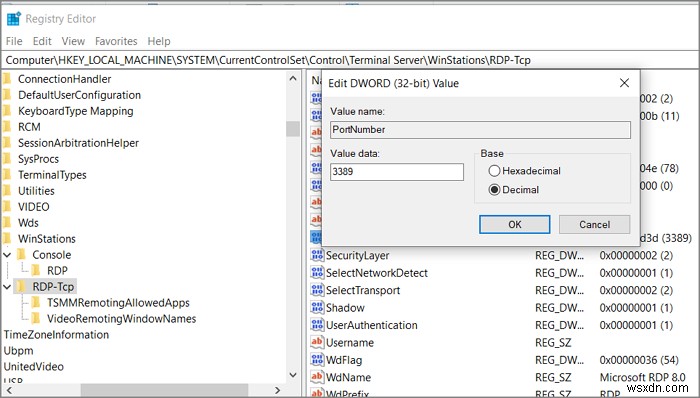Image resolution: width=700 pixels, height=398 pixels.
Task: Click the UserAuthentication DWORD icon
Action: [x=317, y=325]
